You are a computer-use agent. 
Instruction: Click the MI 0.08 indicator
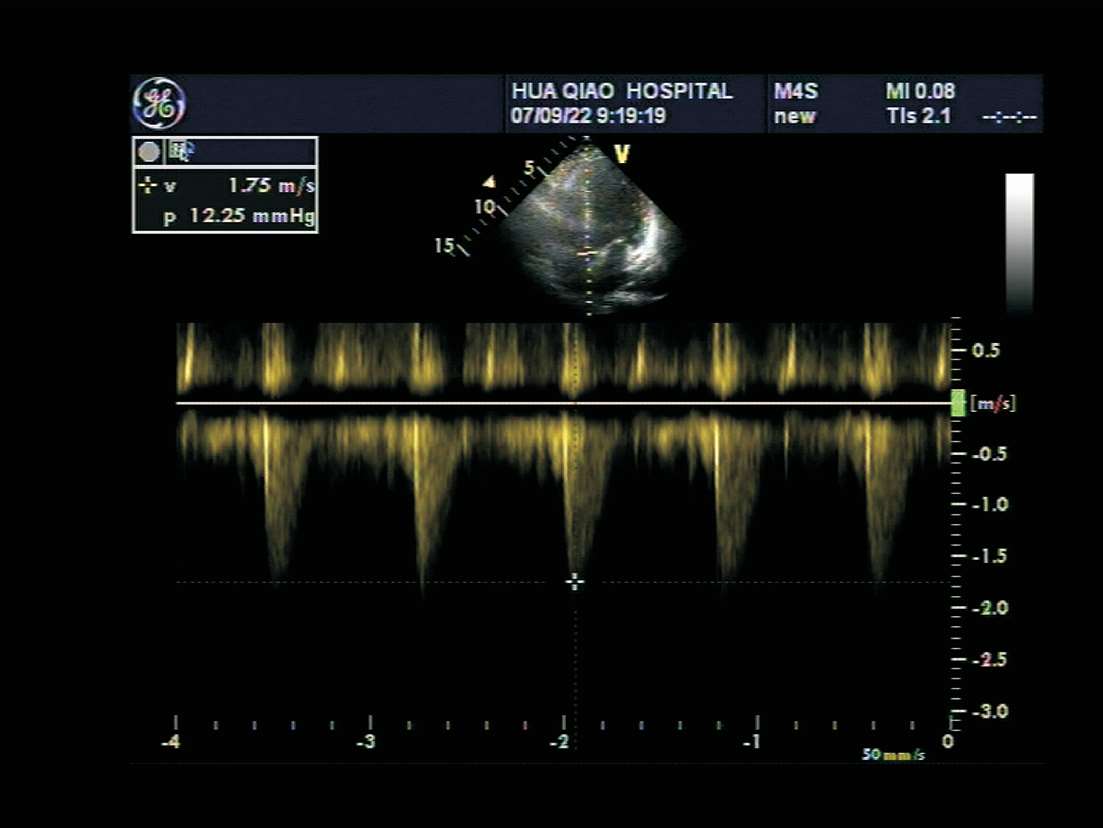[x=920, y=91]
